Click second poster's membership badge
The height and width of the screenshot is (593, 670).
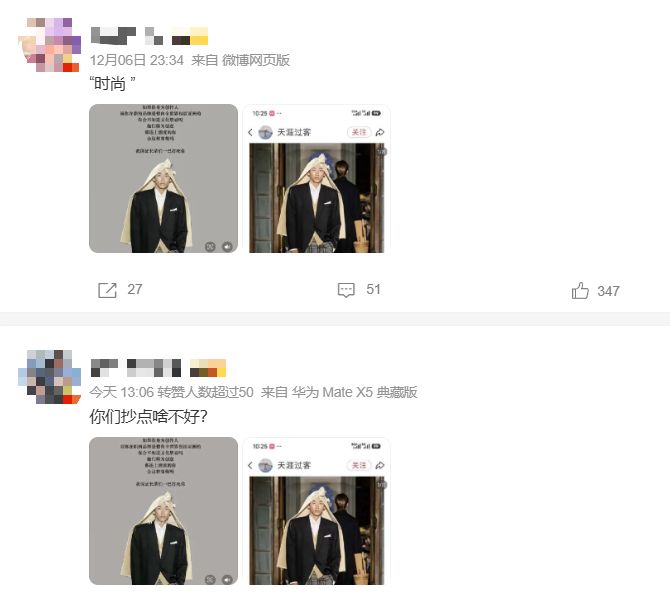(x=208, y=368)
